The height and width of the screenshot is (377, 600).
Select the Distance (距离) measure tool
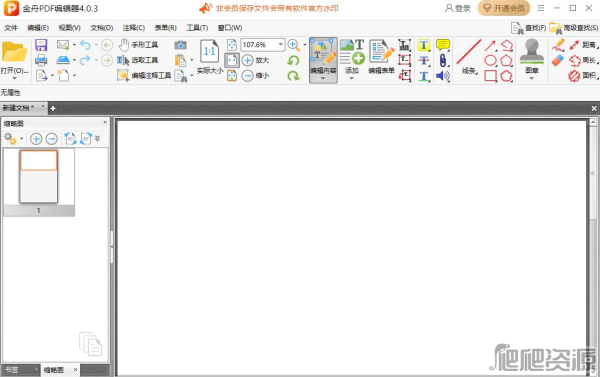tap(583, 45)
